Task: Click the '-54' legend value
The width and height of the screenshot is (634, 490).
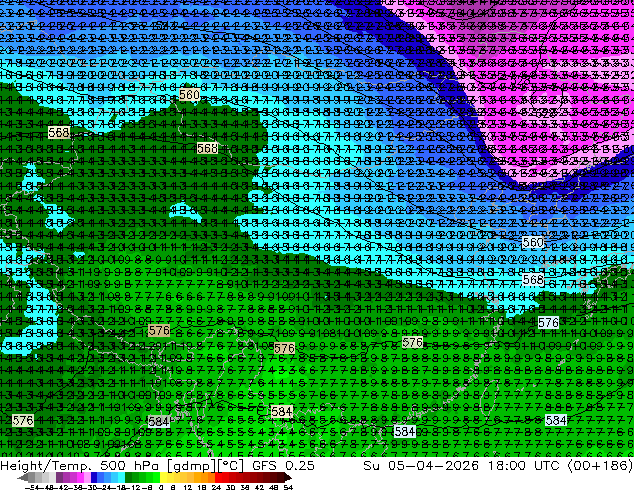Action: coord(32,487)
